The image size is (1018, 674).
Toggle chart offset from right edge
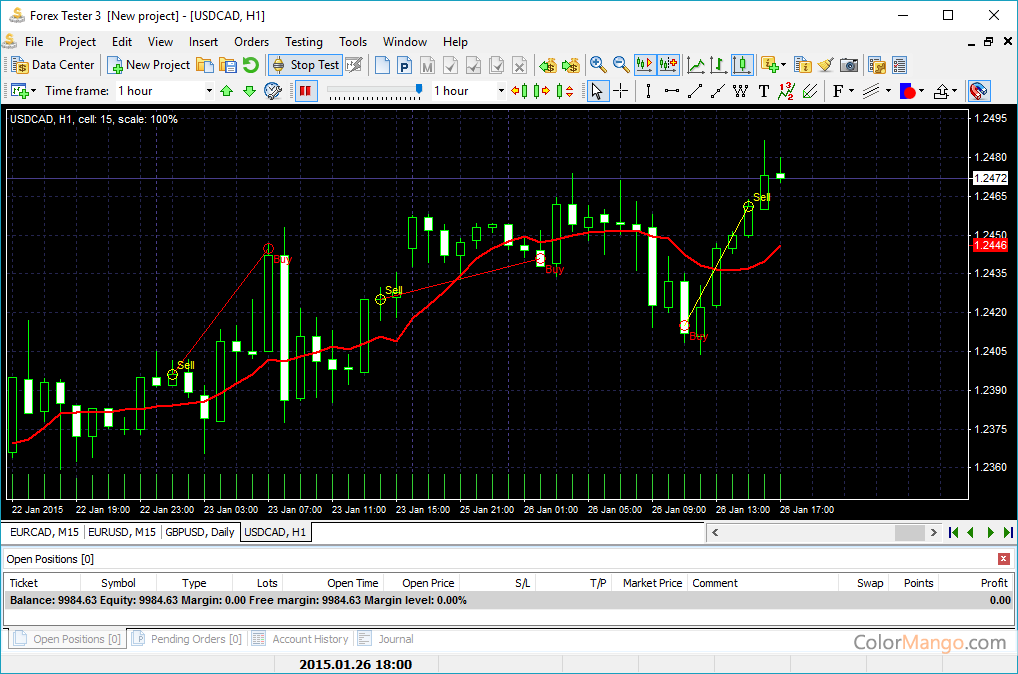tap(668, 65)
